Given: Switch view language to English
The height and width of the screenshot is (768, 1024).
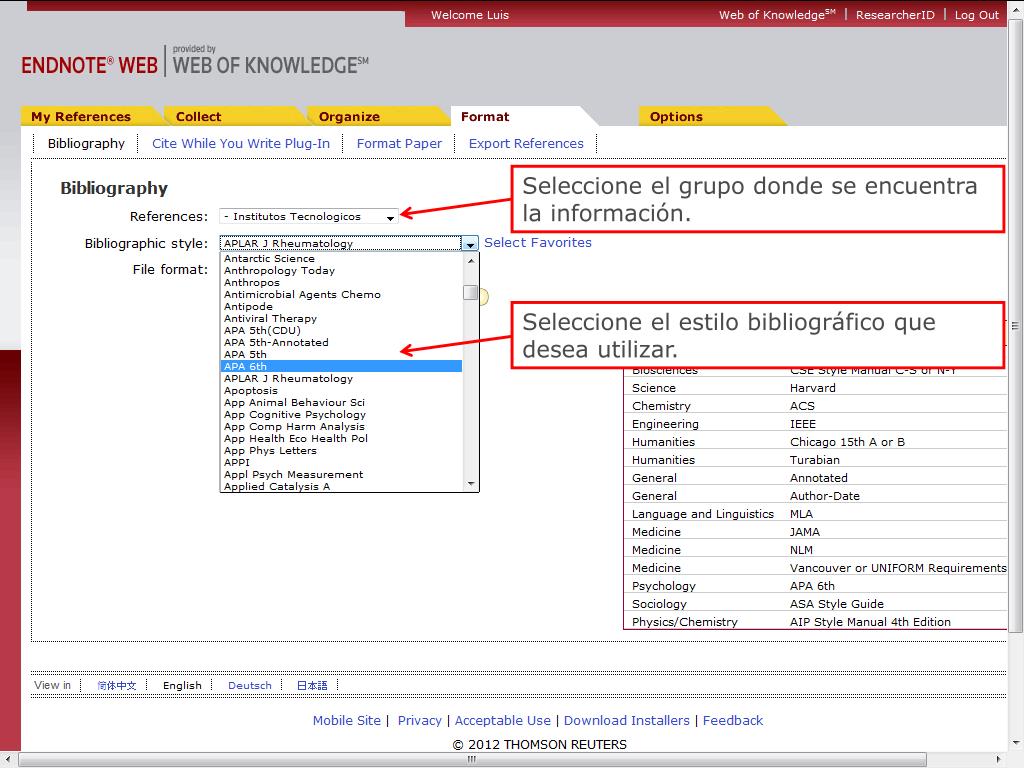Looking at the screenshot, I should click(182, 685).
